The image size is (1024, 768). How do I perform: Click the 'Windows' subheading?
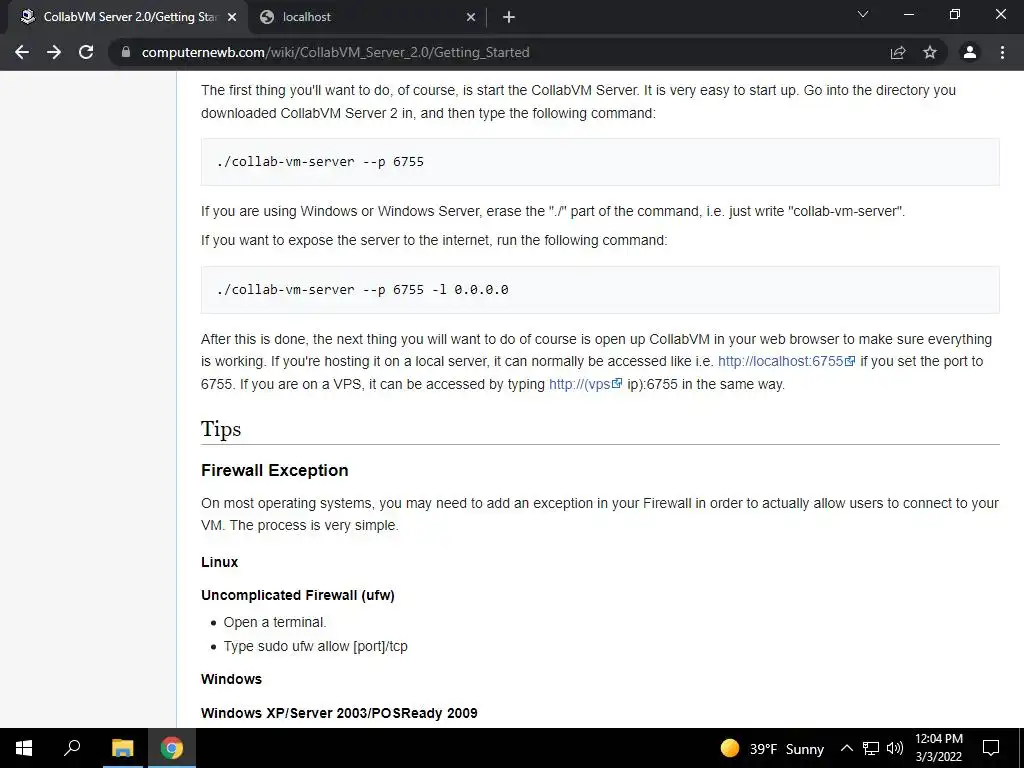pyautogui.click(x=231, y=679)
